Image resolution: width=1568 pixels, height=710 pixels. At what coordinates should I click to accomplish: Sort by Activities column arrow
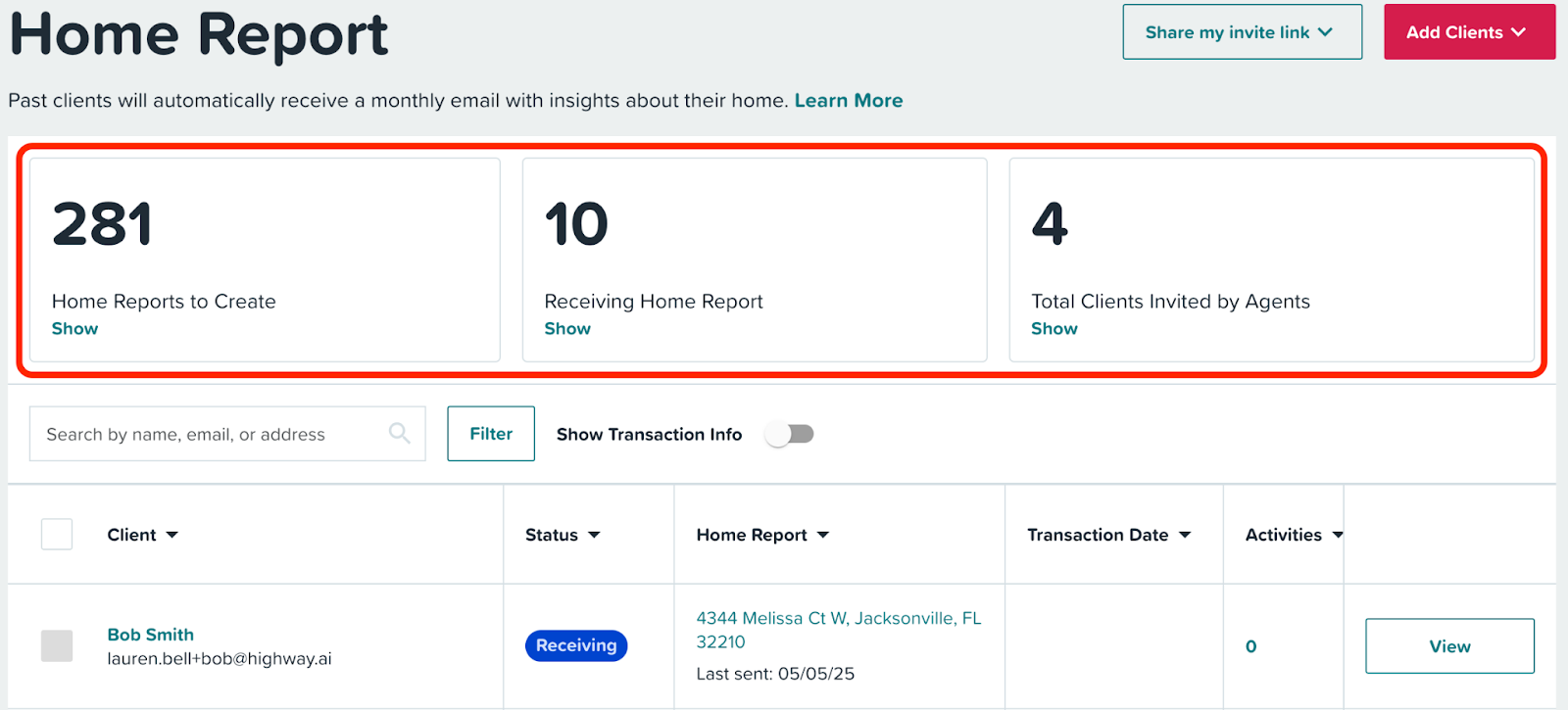(x=1338, y=535)
